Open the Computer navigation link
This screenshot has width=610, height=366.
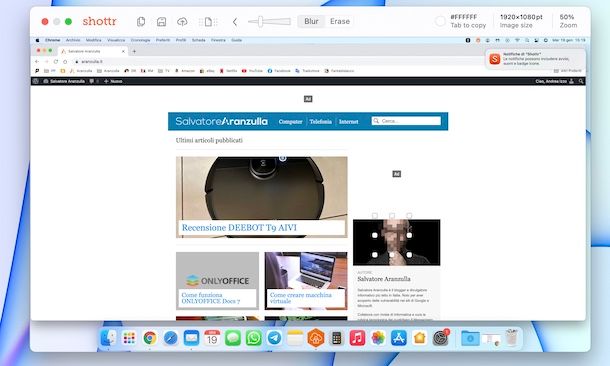pos(290,121)
